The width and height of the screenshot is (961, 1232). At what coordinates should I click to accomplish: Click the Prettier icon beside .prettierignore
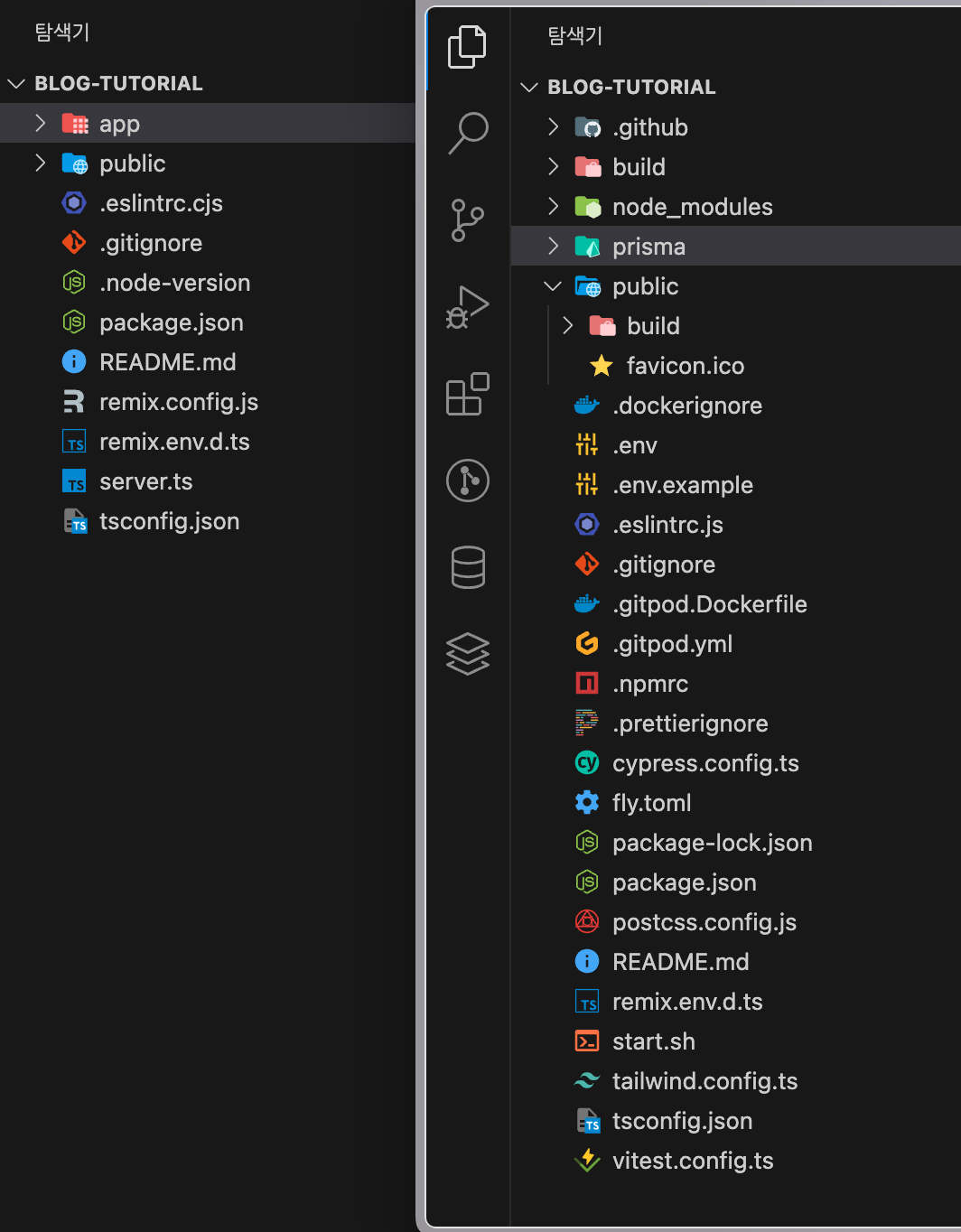click(x=587, y=723)
